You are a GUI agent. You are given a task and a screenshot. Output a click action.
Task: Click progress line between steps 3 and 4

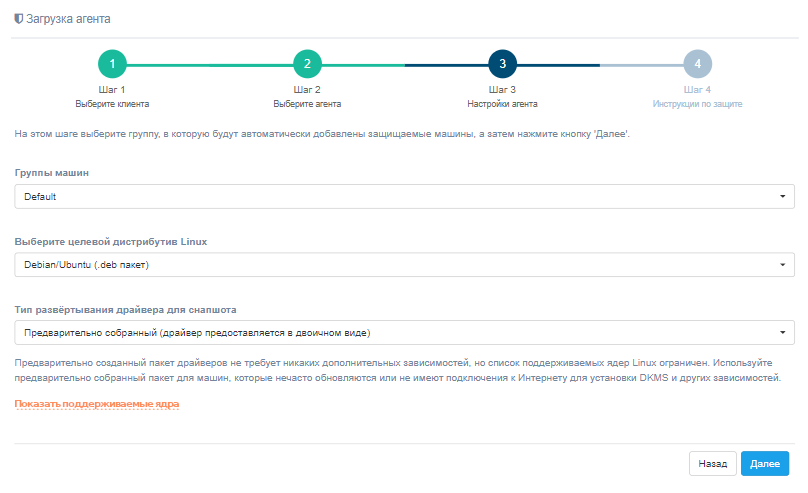click(600, 64)
